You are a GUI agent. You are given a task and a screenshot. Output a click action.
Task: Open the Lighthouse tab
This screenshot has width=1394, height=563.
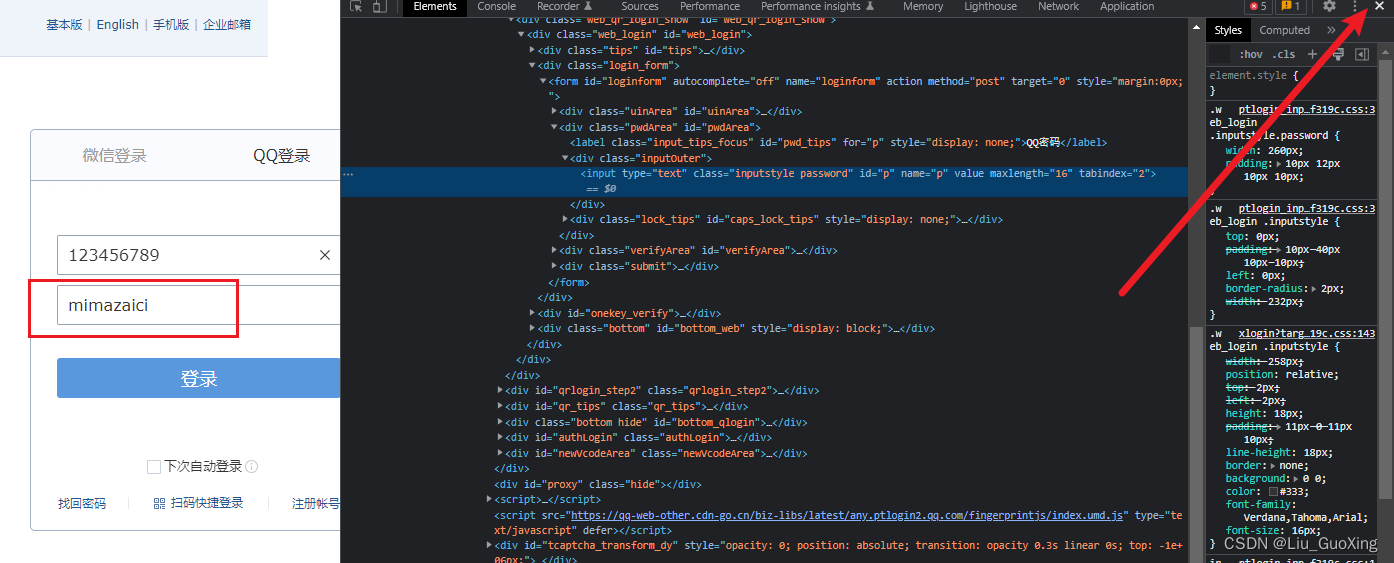point(989,6)
